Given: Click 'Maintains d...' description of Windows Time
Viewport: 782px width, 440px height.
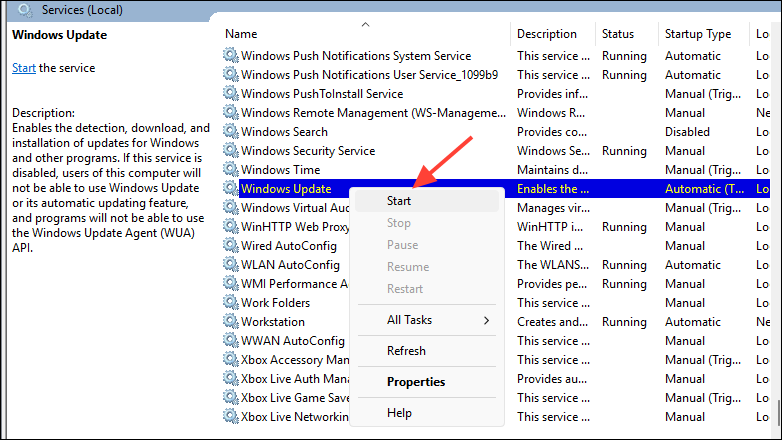Looking at the screenshot, I should point(552,170).
